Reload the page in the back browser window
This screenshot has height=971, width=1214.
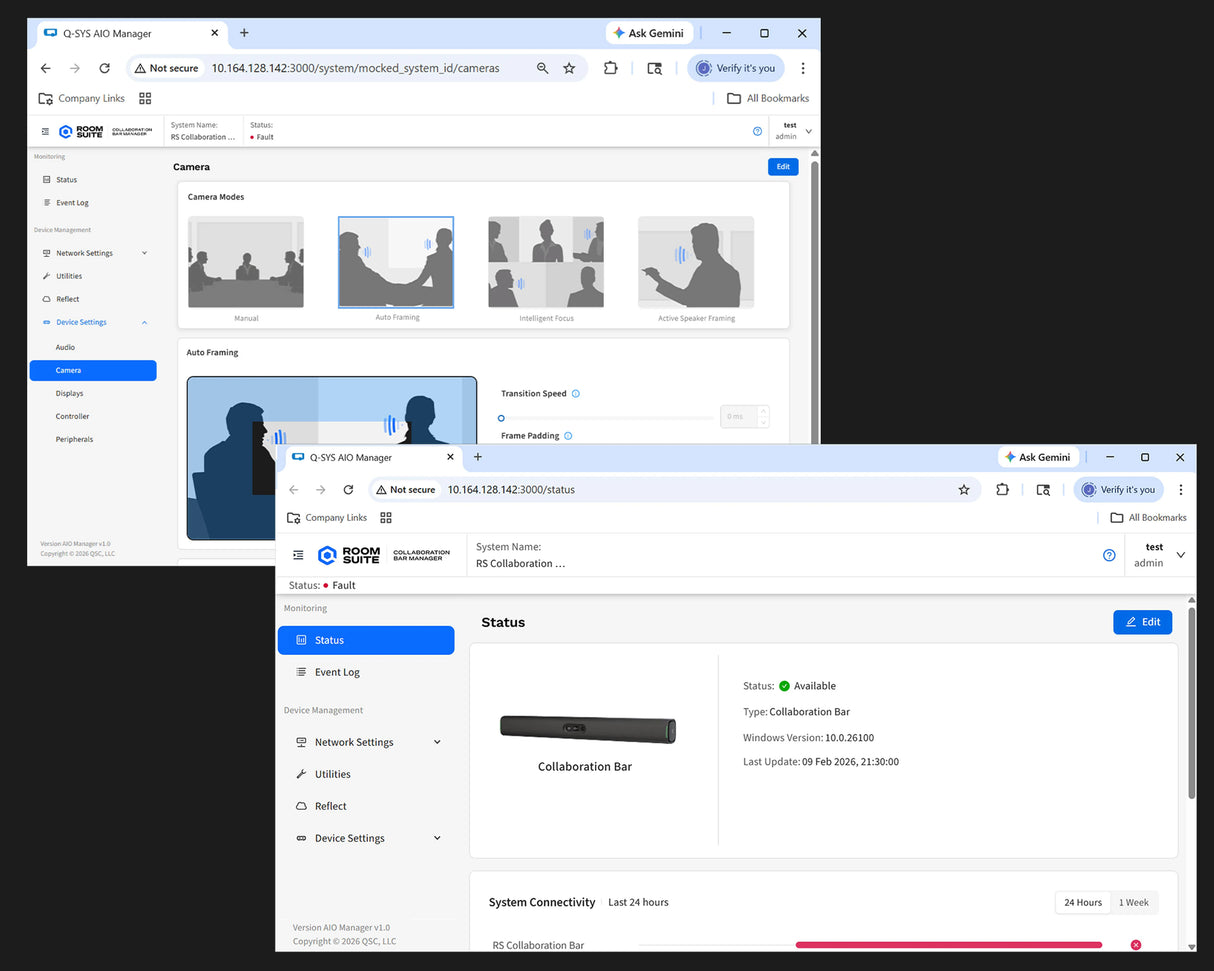pos(104,68)
